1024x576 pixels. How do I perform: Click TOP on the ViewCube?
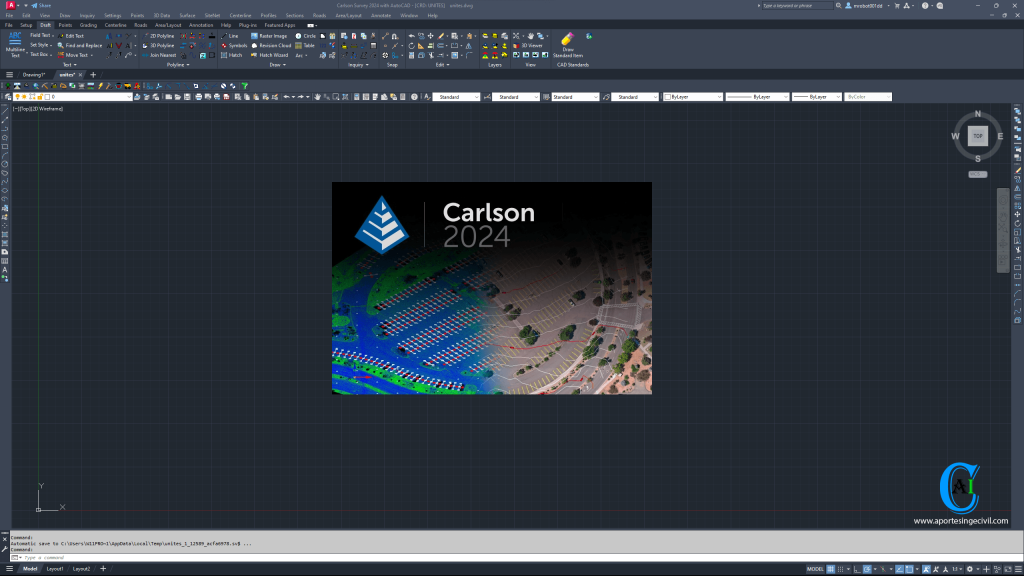click(977, 137)
